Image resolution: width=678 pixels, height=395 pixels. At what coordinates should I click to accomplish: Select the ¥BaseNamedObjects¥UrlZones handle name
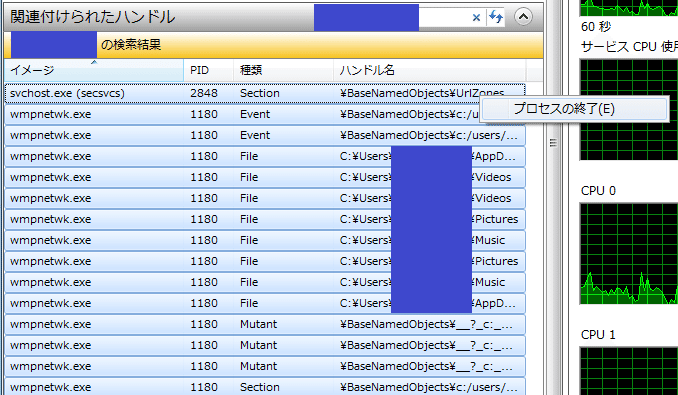(x=422, y=93)
